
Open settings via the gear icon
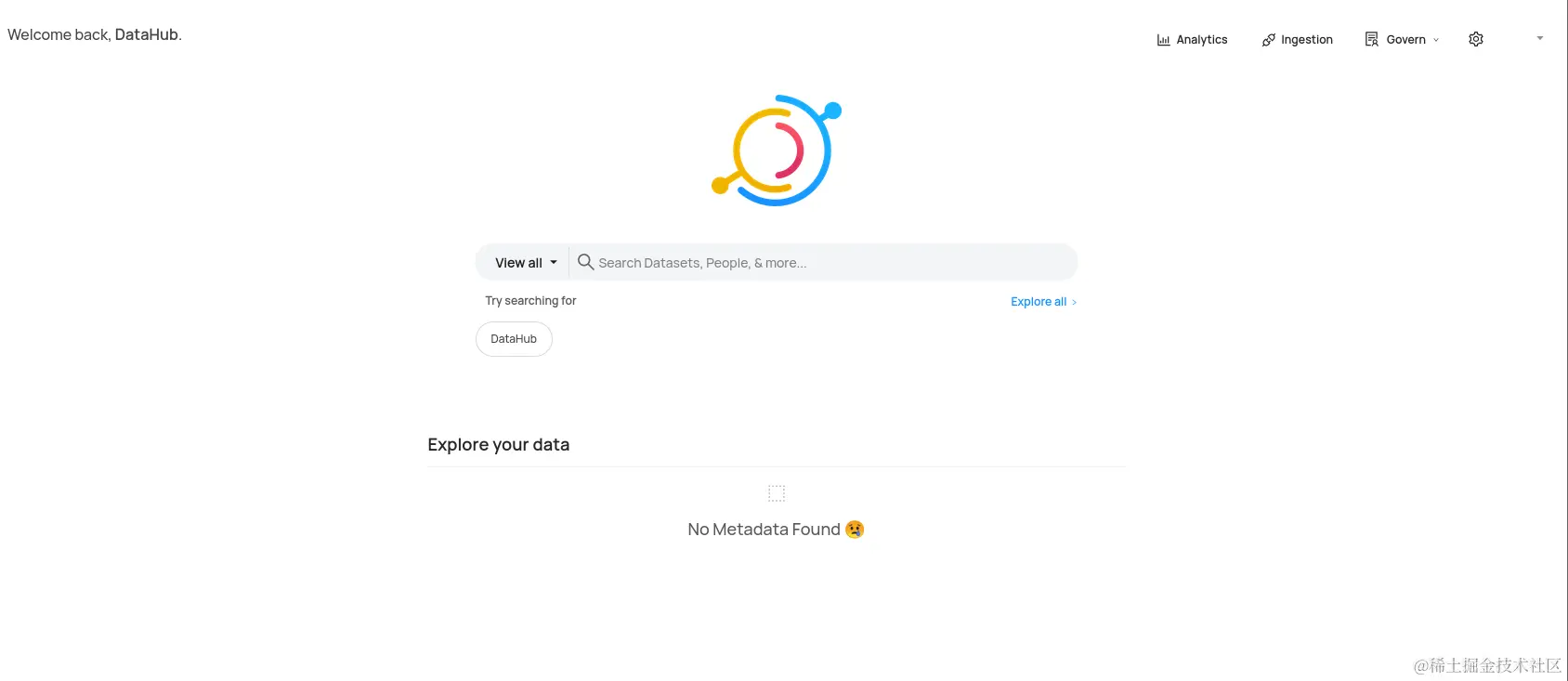(x=1476, y=39)
